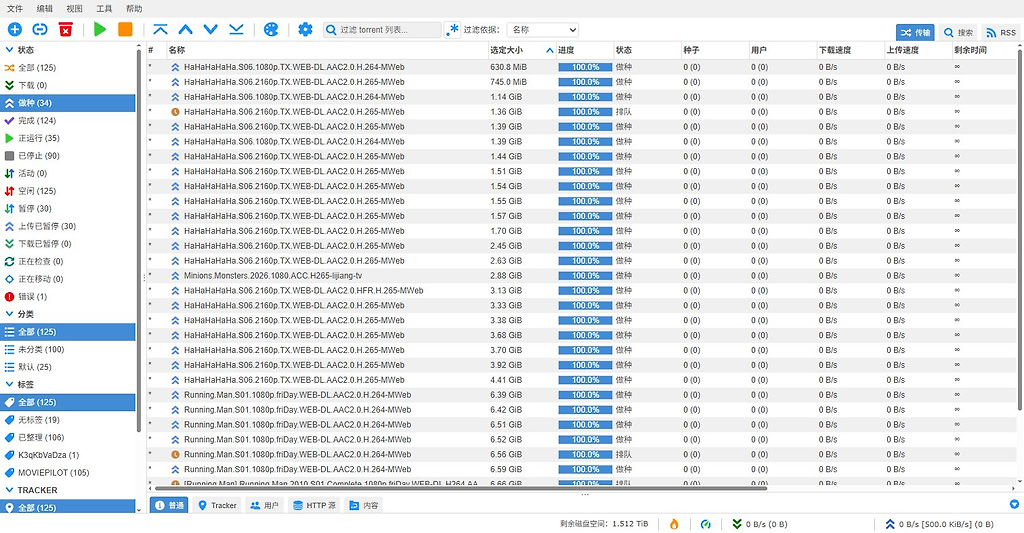Open the 文件 menu
This screenshot has width=1024, height=533.
[14, 8]
